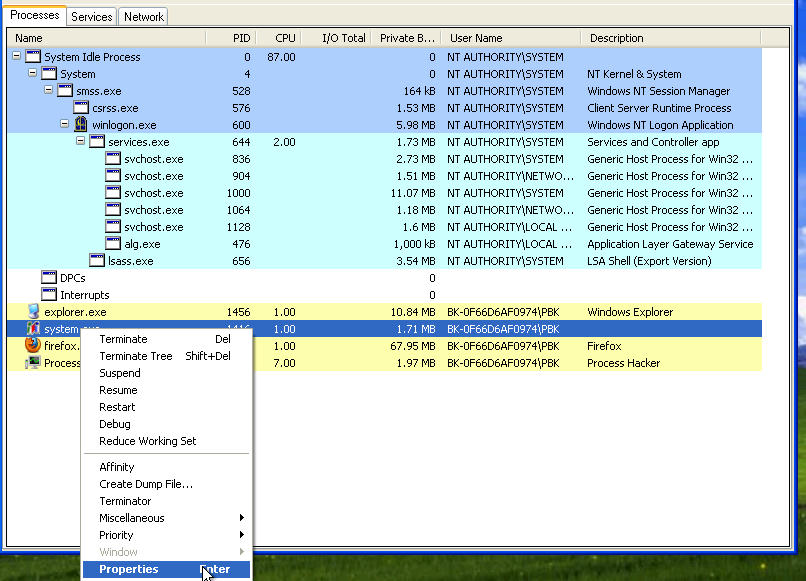Sort by PID column header

[231, 38]
